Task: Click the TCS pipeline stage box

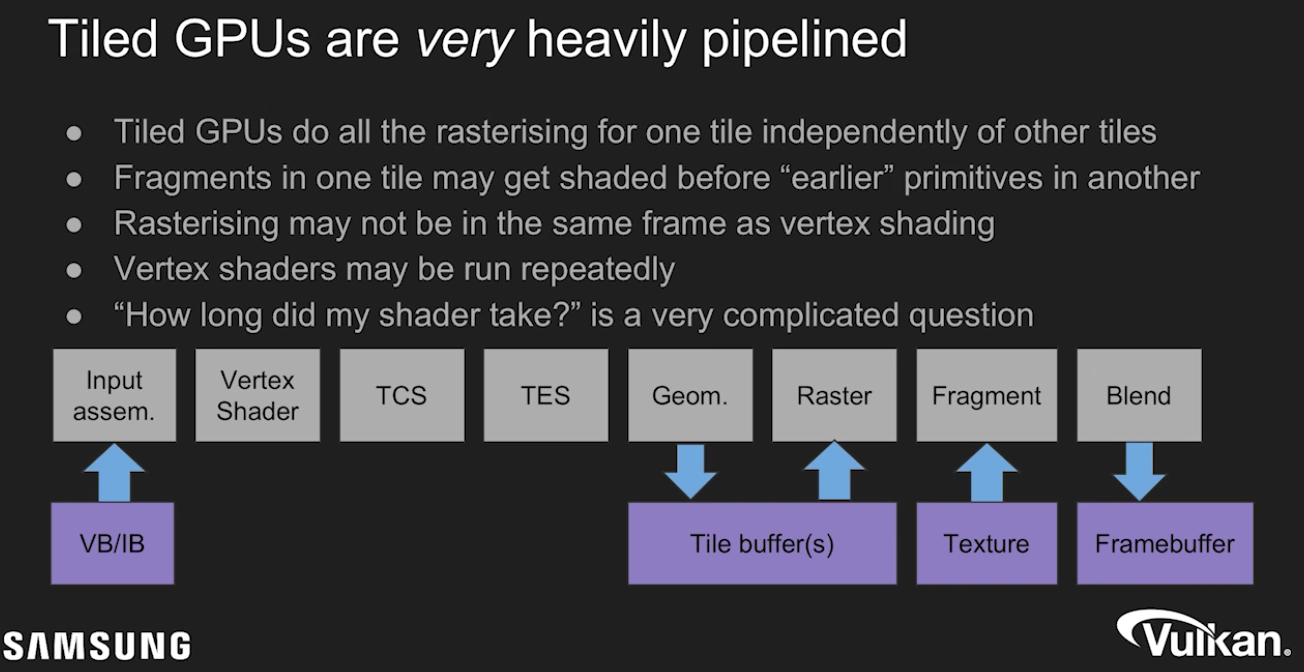Action: pos(402,395)
